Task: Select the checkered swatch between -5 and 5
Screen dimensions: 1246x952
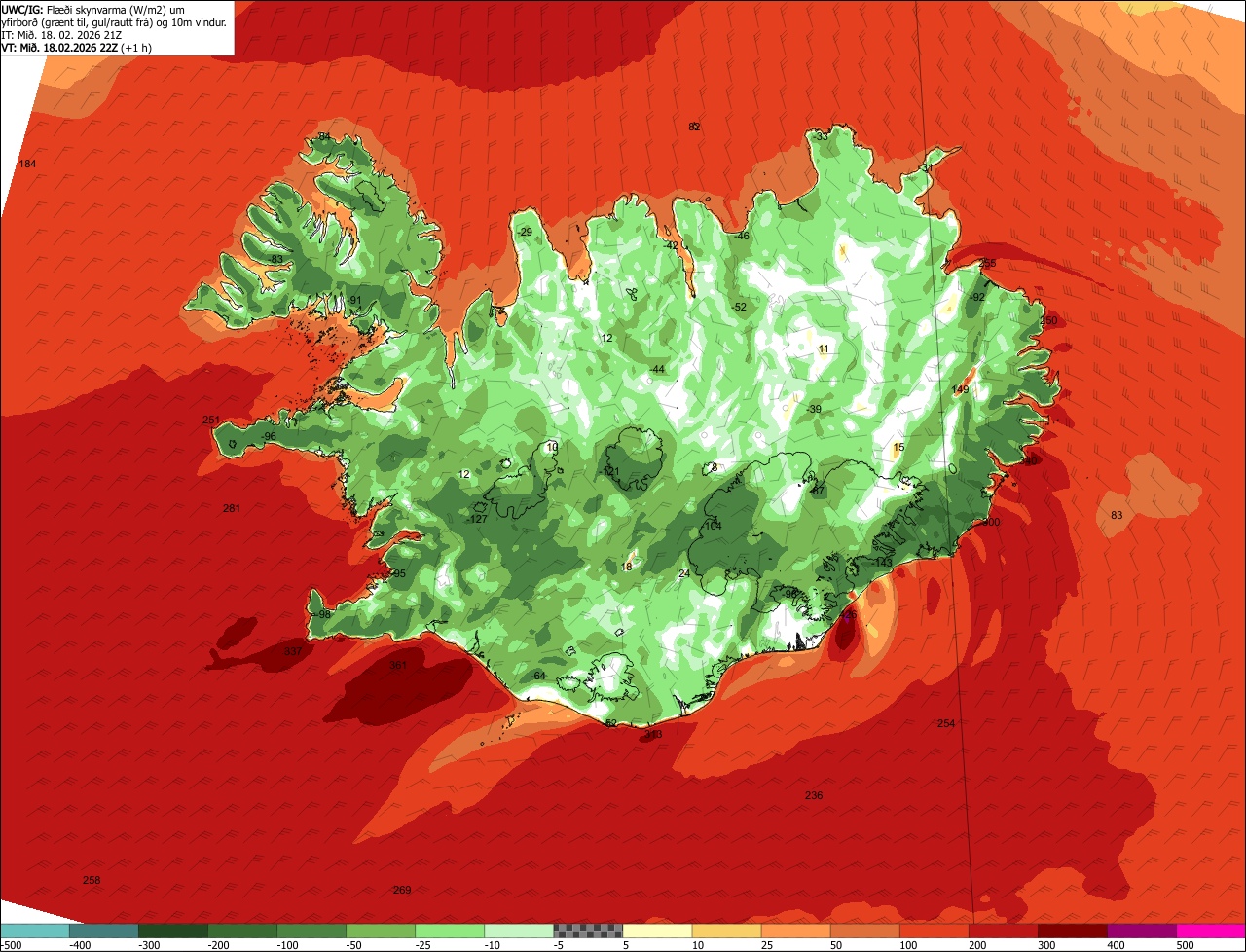Action: pos(588,931)
